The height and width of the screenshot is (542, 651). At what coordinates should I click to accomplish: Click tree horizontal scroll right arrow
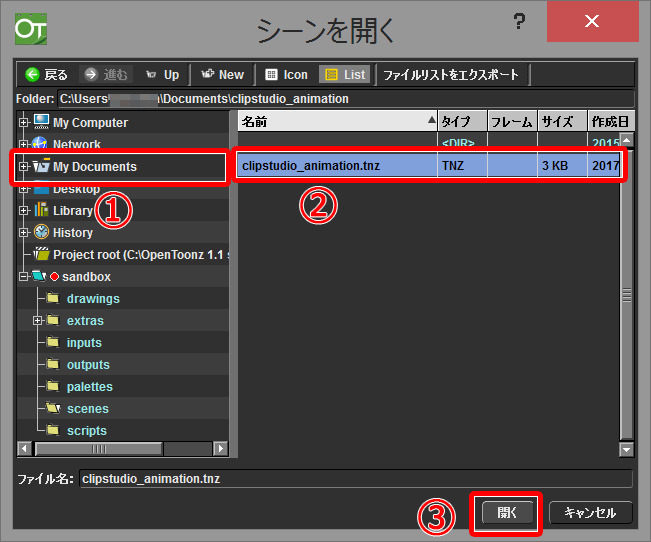(x=220, y=449)
